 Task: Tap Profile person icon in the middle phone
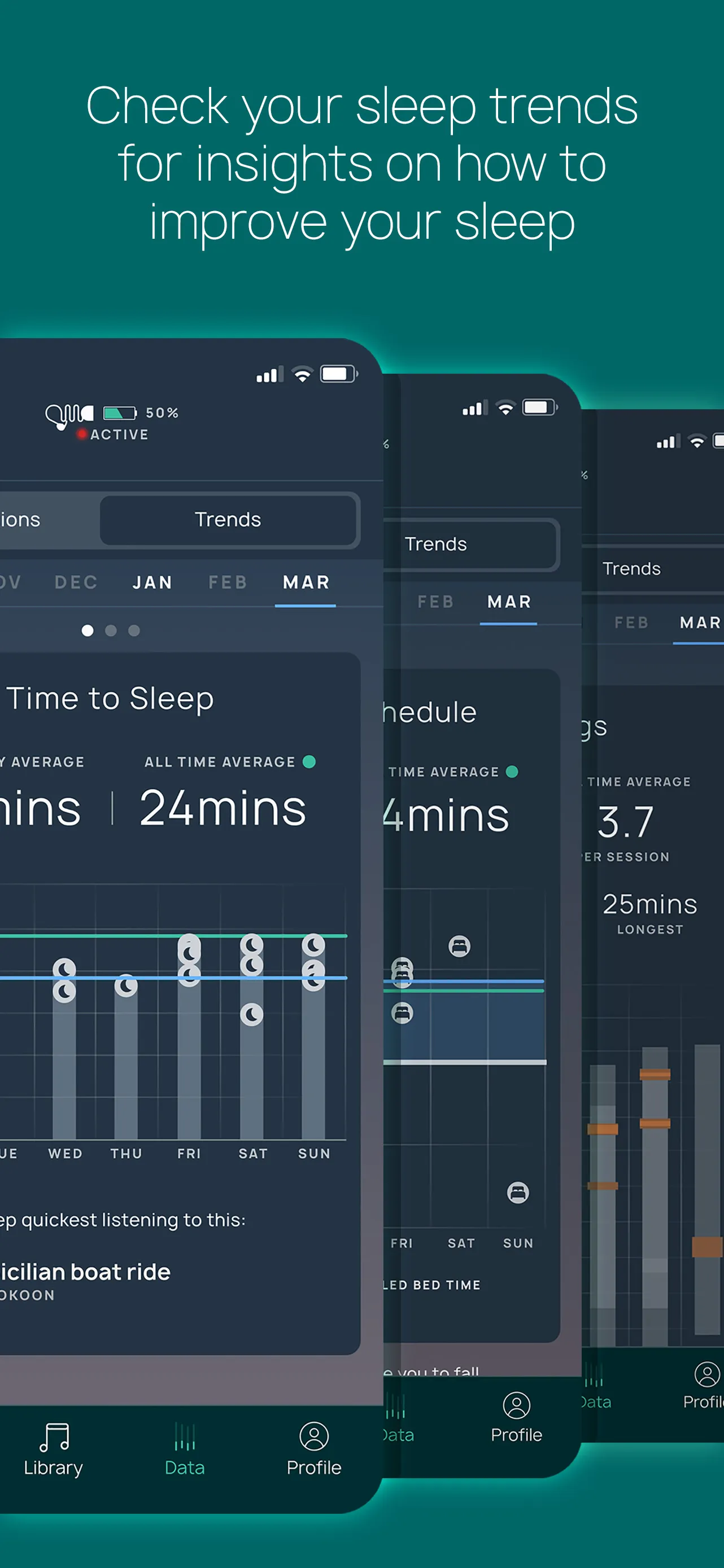[x=517, y=1405]
